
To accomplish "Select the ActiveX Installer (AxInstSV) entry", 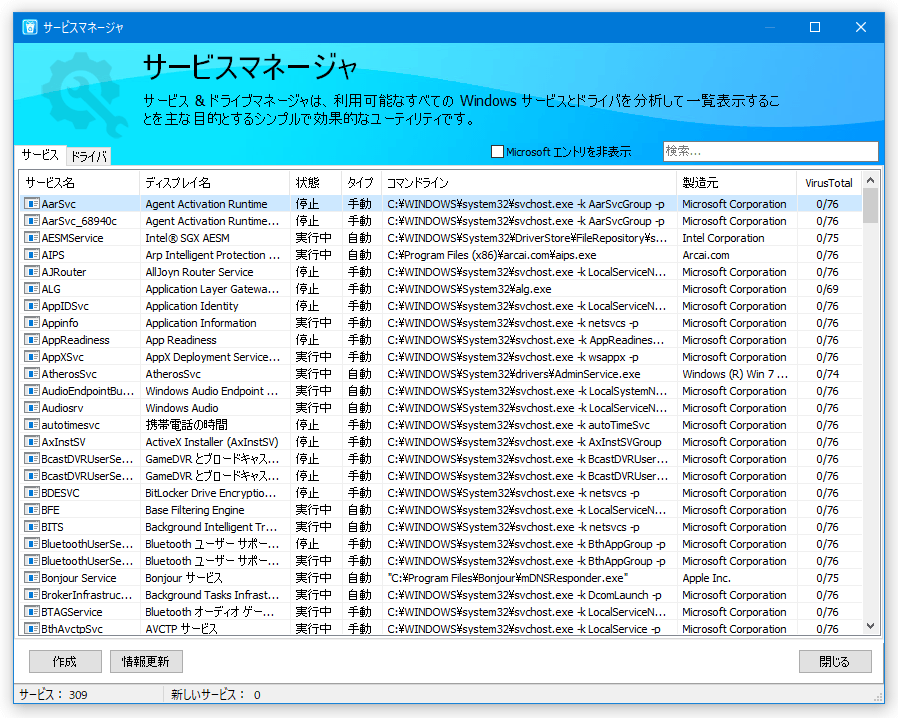I will click(x=211, y=442).
